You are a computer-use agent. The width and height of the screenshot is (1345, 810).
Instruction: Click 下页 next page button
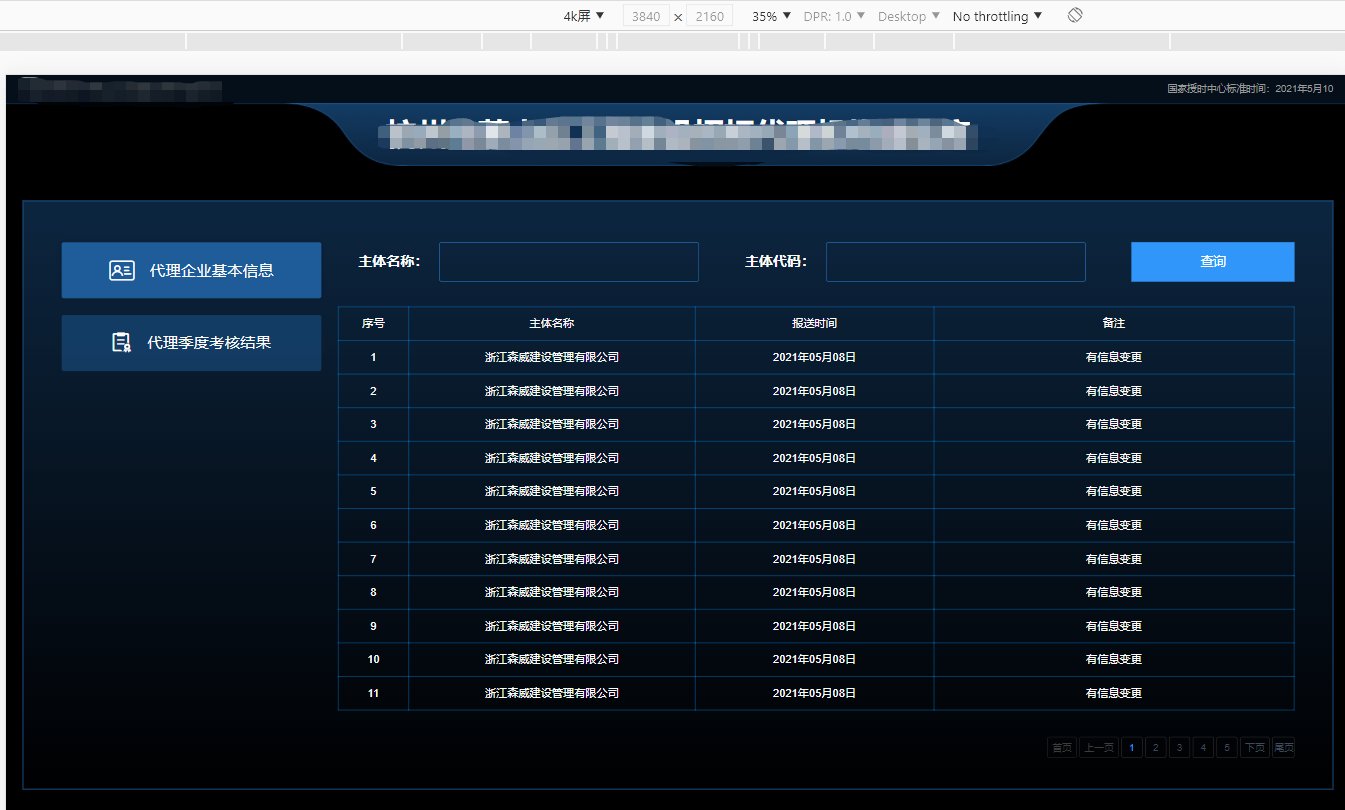(1255, 747)
